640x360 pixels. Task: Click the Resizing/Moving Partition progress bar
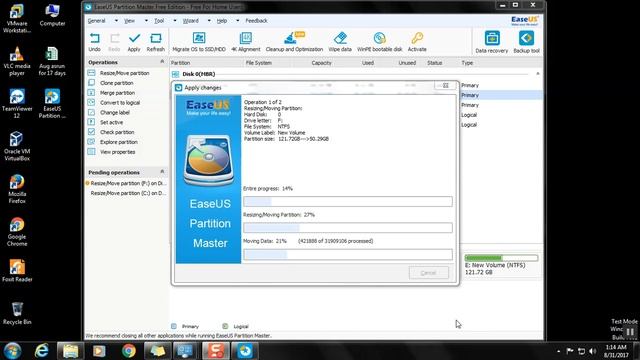point(348,227)
